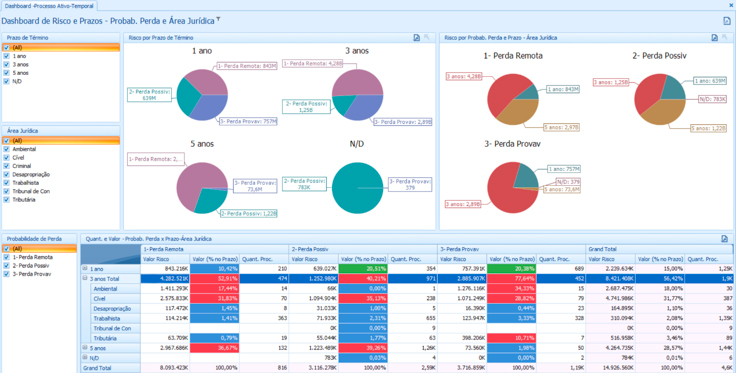
Task: Click the Tribunal de Con row header in pivot table
Action: [x=115, y=328]
